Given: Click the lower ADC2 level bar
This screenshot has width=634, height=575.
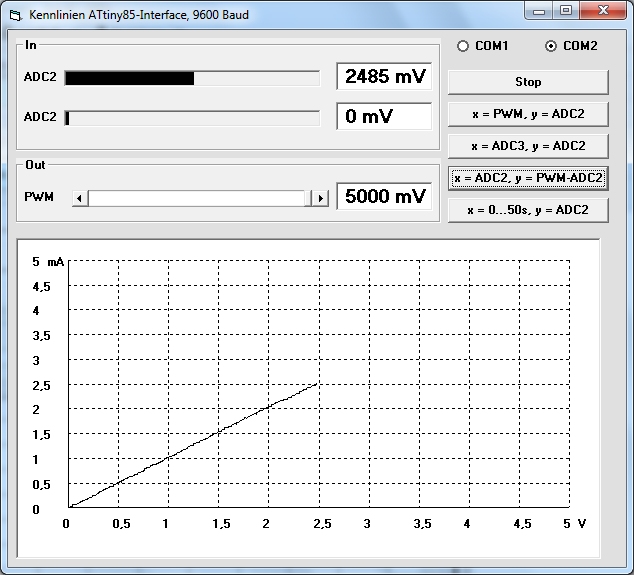Looking at the screenshot, I should click(192, 118).
